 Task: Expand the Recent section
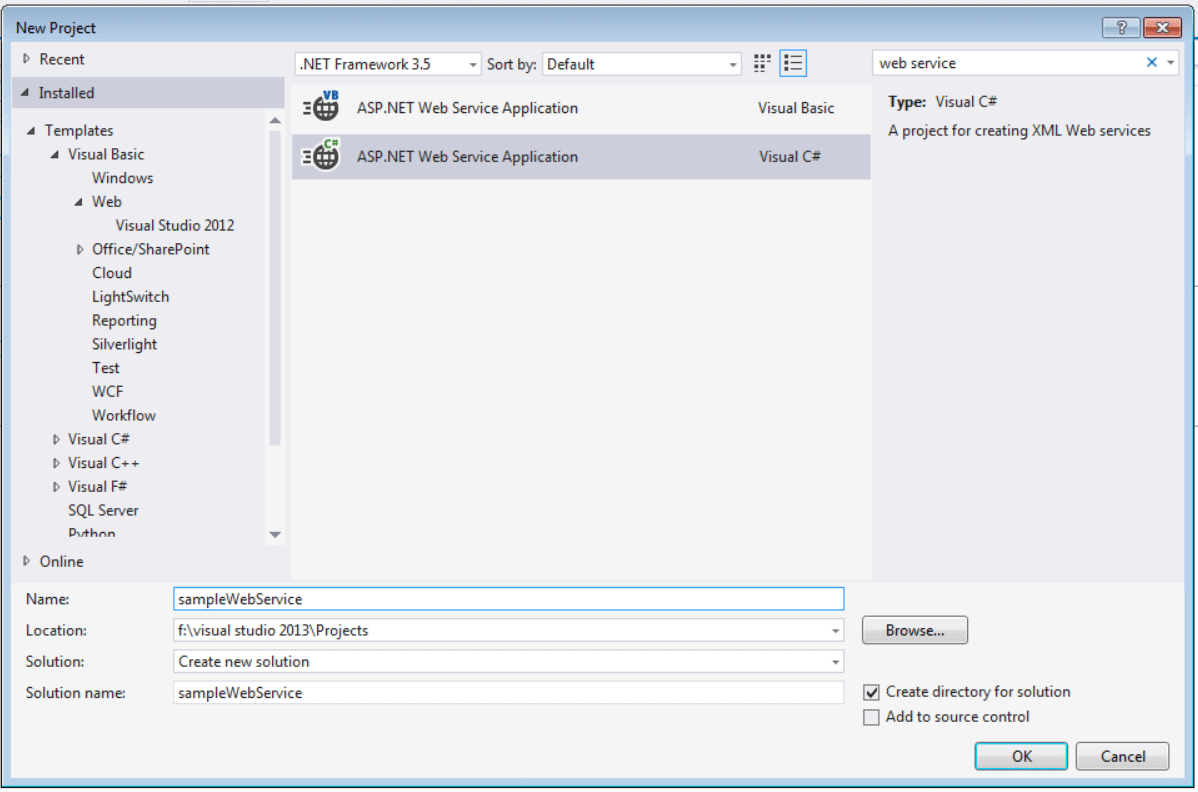27,59
